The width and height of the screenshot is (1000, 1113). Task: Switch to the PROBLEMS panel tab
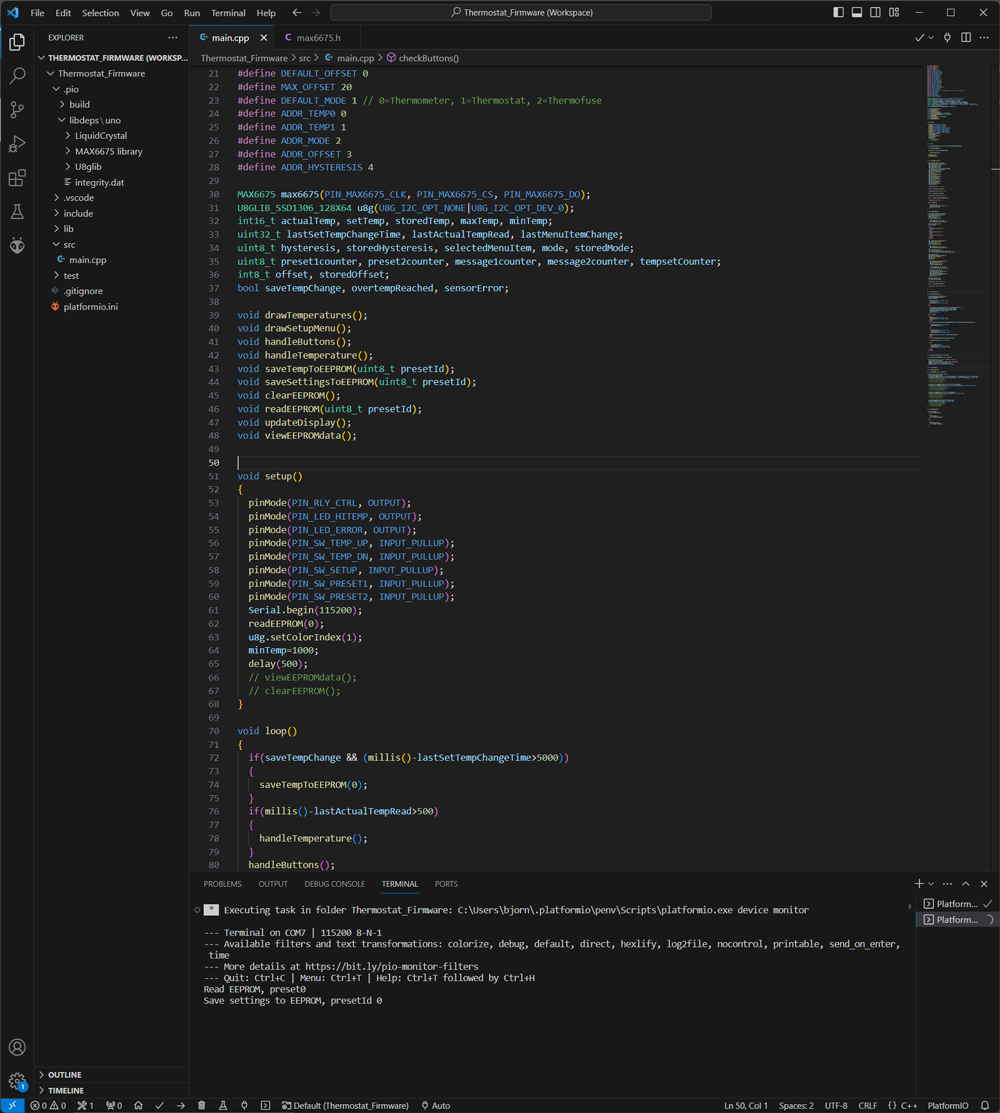(x=222, y=884)
